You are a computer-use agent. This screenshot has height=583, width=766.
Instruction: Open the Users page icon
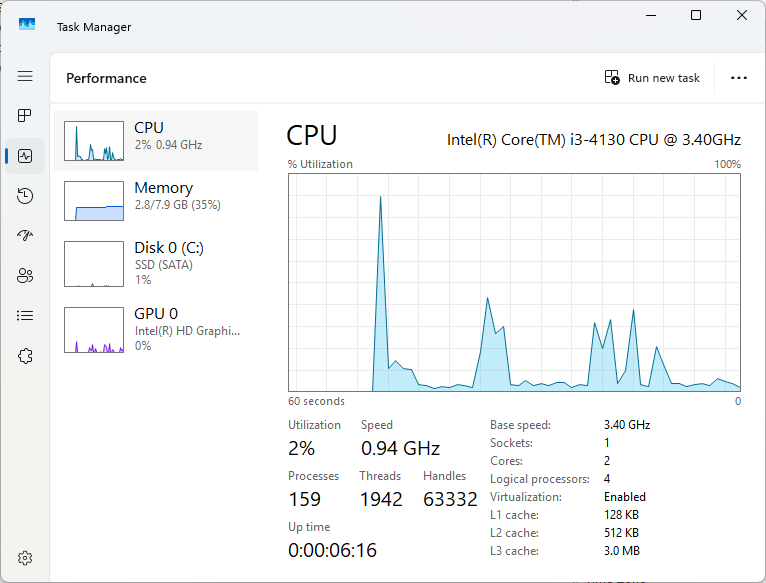(25, 276)
